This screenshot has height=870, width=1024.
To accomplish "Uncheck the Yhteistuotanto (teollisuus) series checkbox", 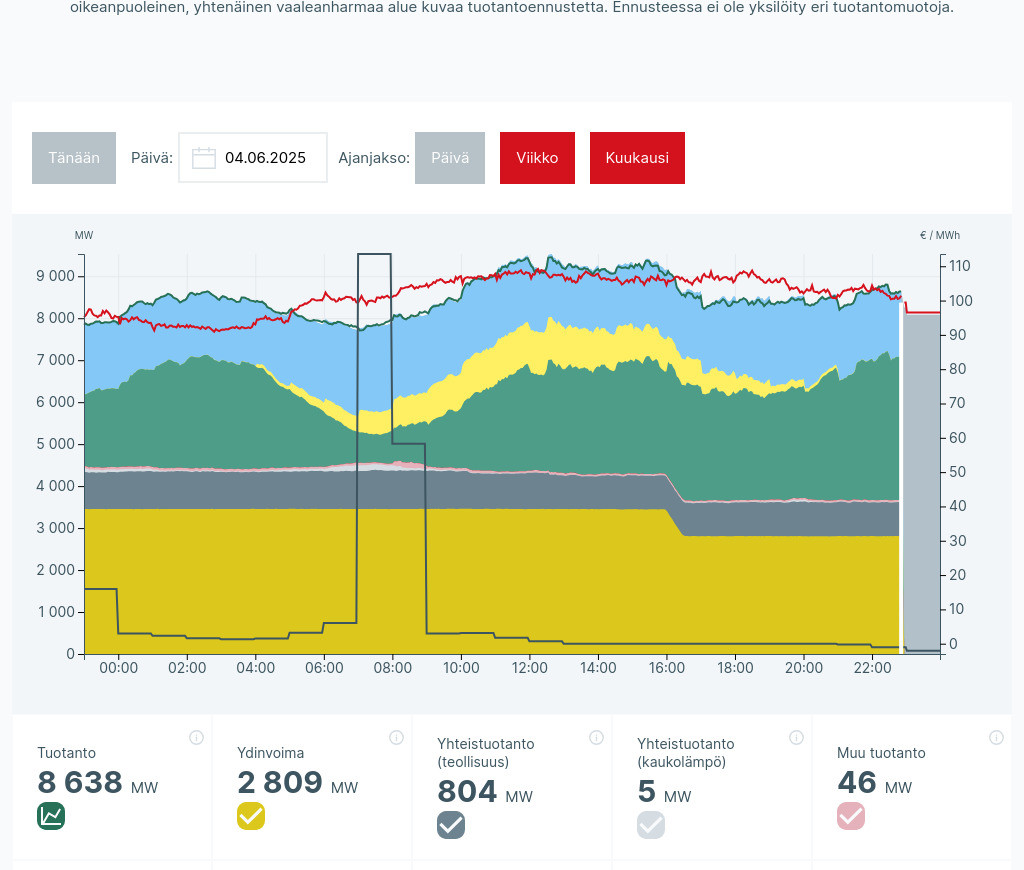I will tap(451, 825).
